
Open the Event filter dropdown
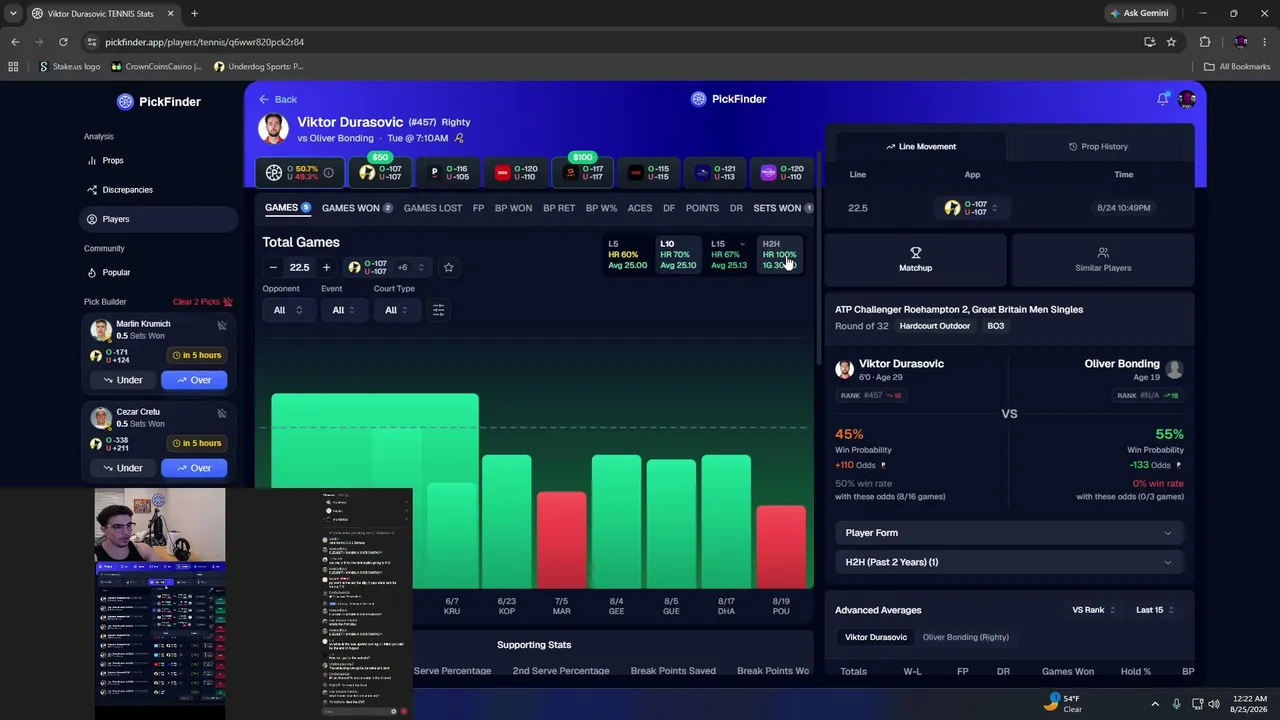tap(344, 310)
